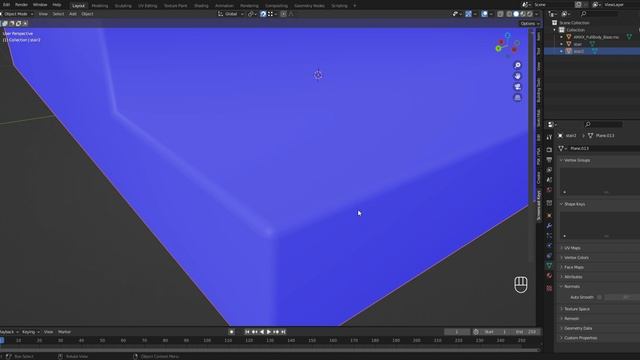Open the Tool properties tab icon
640x360 pixels.
tap(549, 137)
